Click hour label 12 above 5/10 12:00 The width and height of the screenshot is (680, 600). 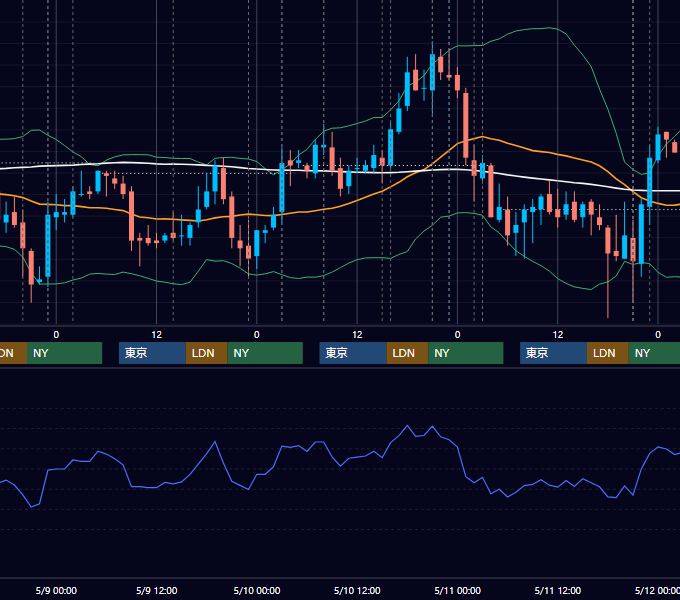coord(357,335)
